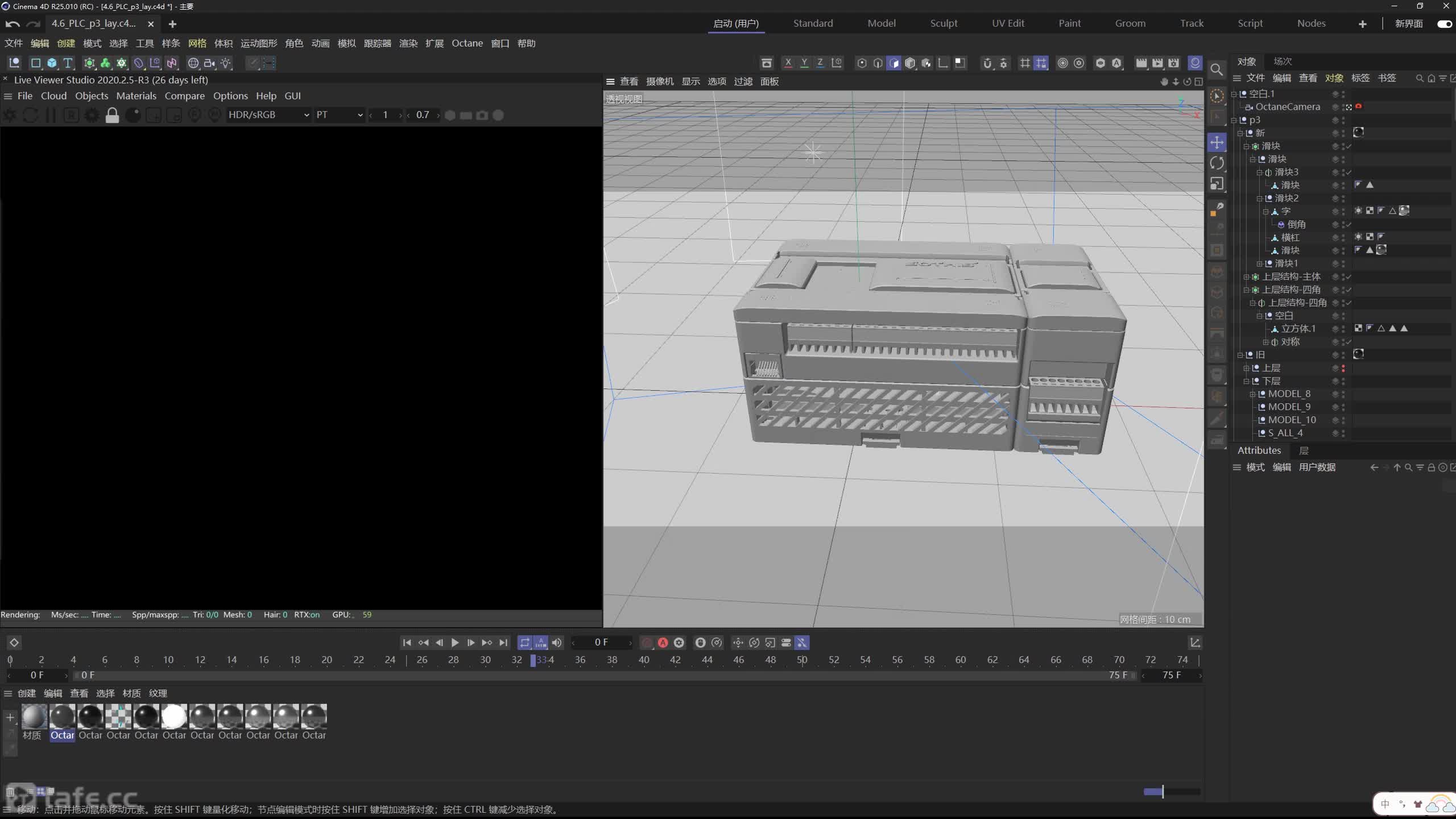Screen dimensions: 1456x819
Task: Toggle enable checkmark for 上层结构-主体
Action: [x=1349, y=277]
